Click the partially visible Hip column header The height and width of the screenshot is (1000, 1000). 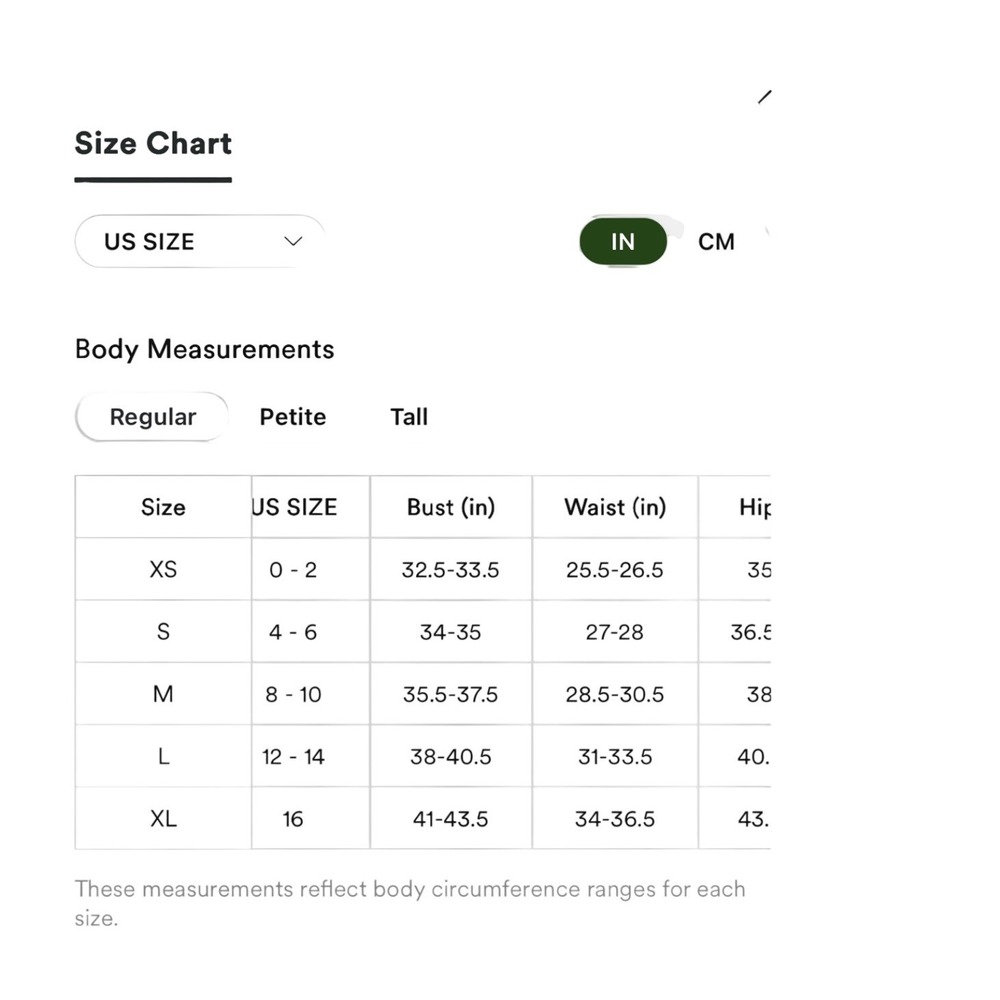click(755, 507)
